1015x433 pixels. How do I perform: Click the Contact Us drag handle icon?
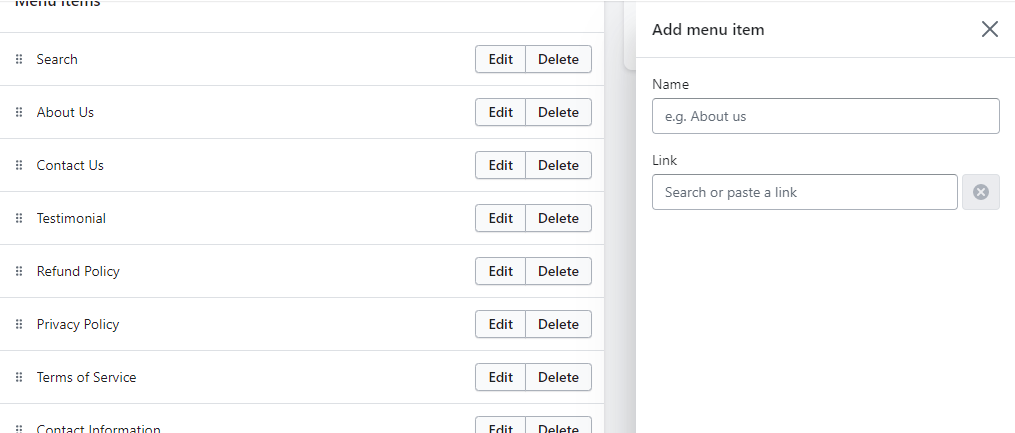tap(19, 165)
